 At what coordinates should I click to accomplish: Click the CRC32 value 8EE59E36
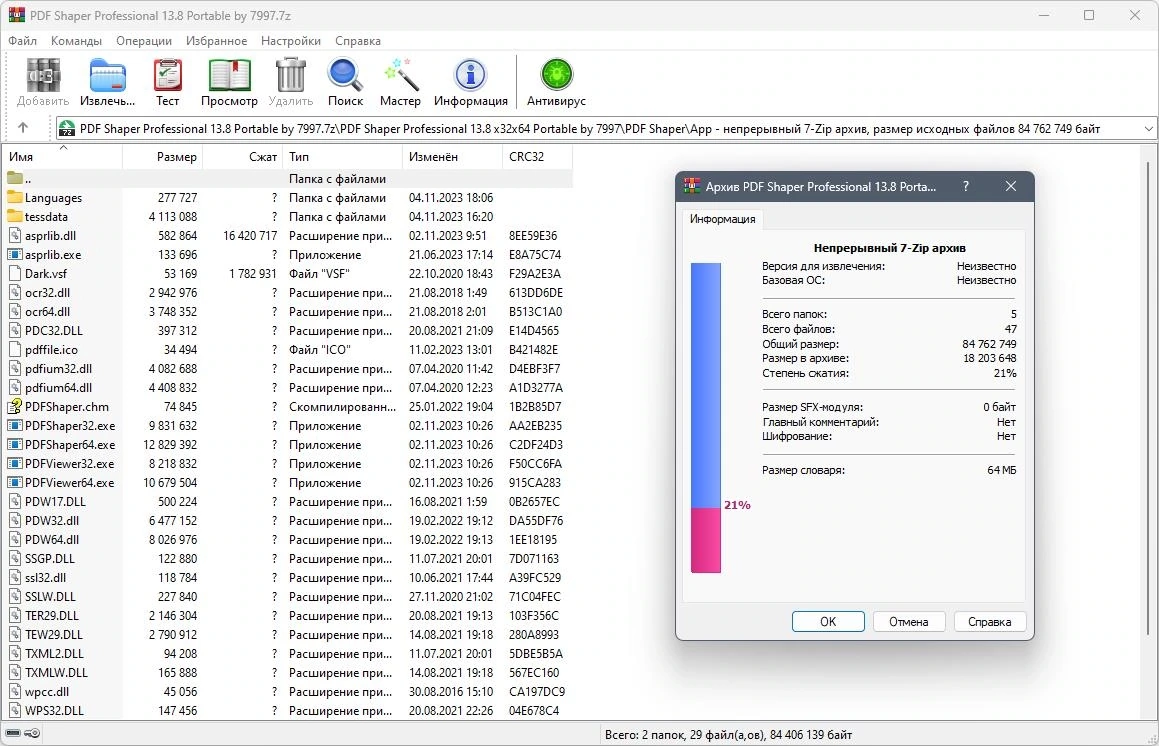533,236
